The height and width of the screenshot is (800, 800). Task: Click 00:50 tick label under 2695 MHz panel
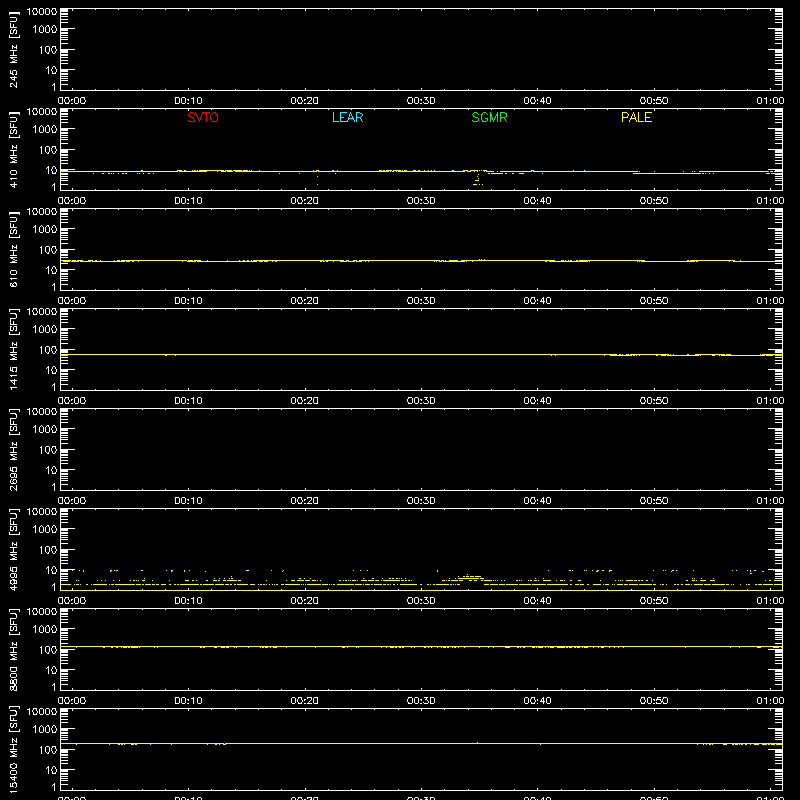coord(654,501)
